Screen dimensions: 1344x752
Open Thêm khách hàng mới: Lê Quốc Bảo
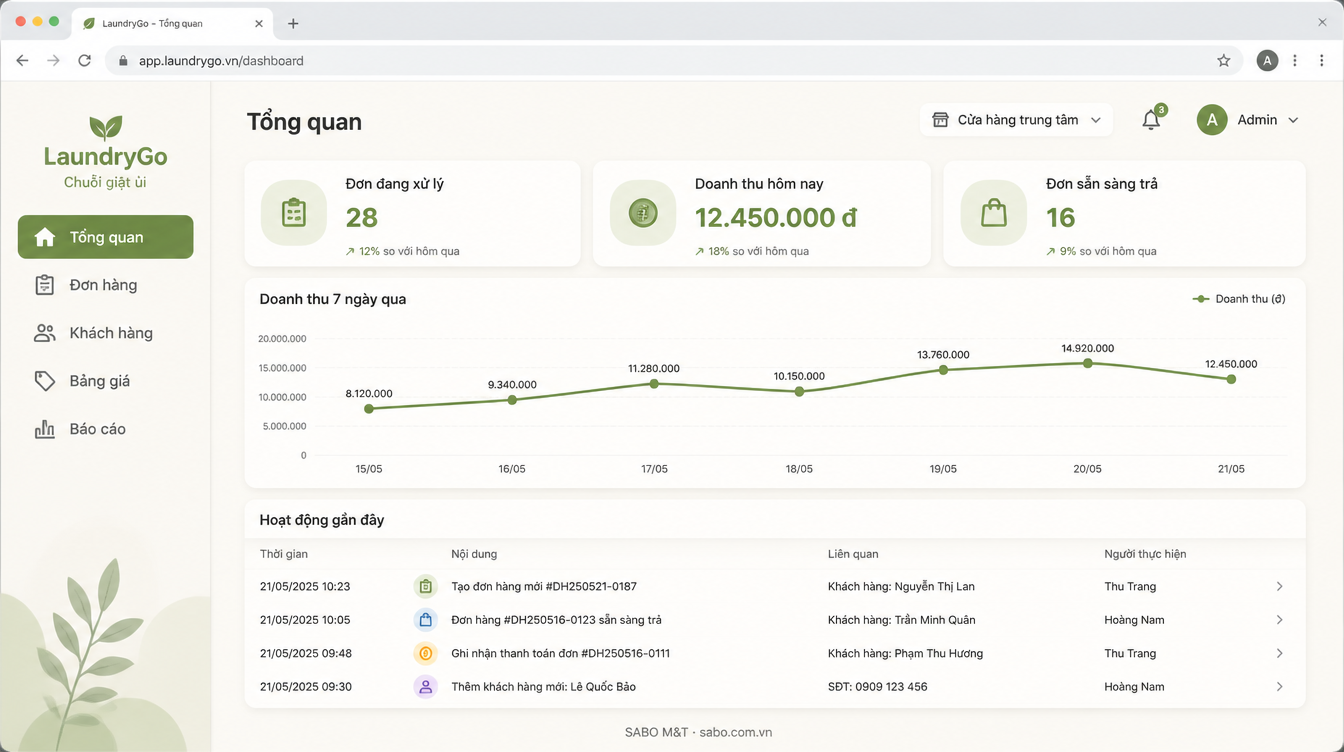pos(543,687)
